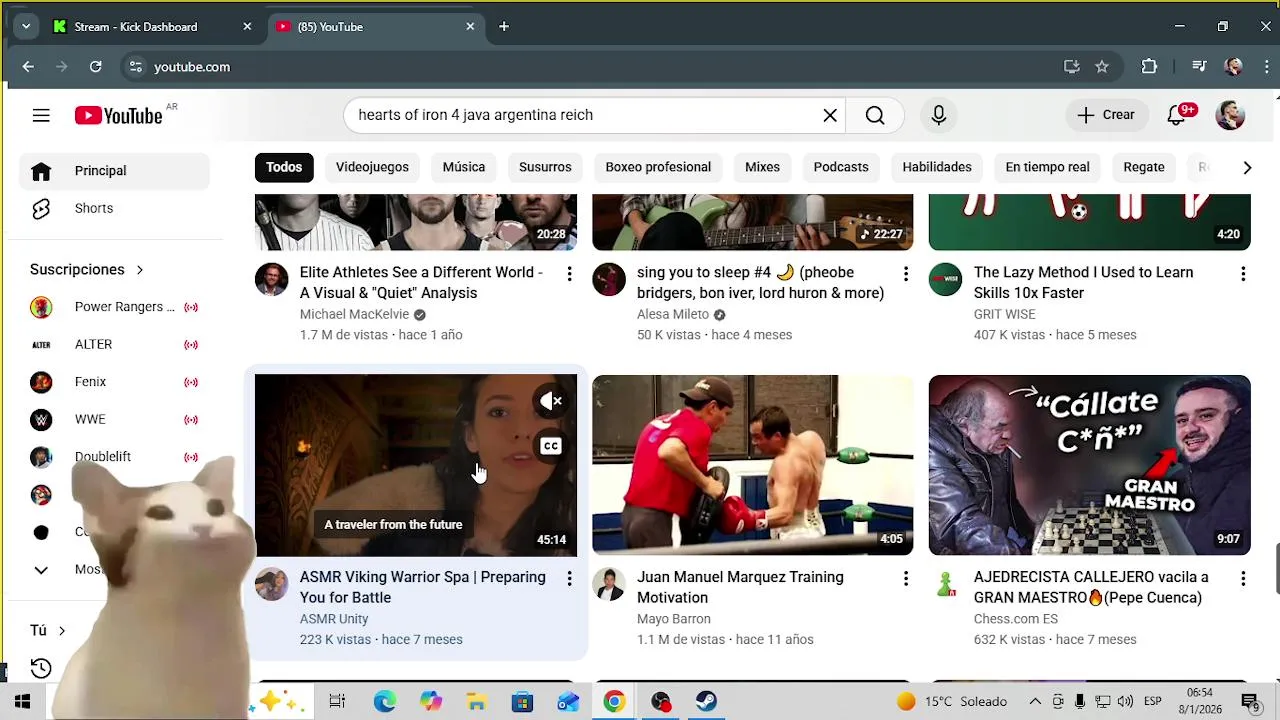
Task: Select the Todos filter chip
Action: point(284,167)
